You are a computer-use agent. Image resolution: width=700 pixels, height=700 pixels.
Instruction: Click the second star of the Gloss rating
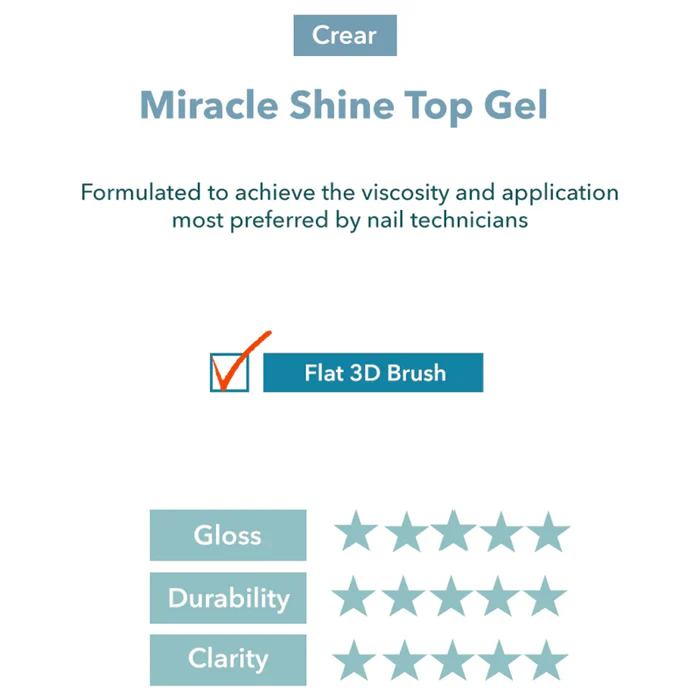pyautogui.click(x=405, y=533)
